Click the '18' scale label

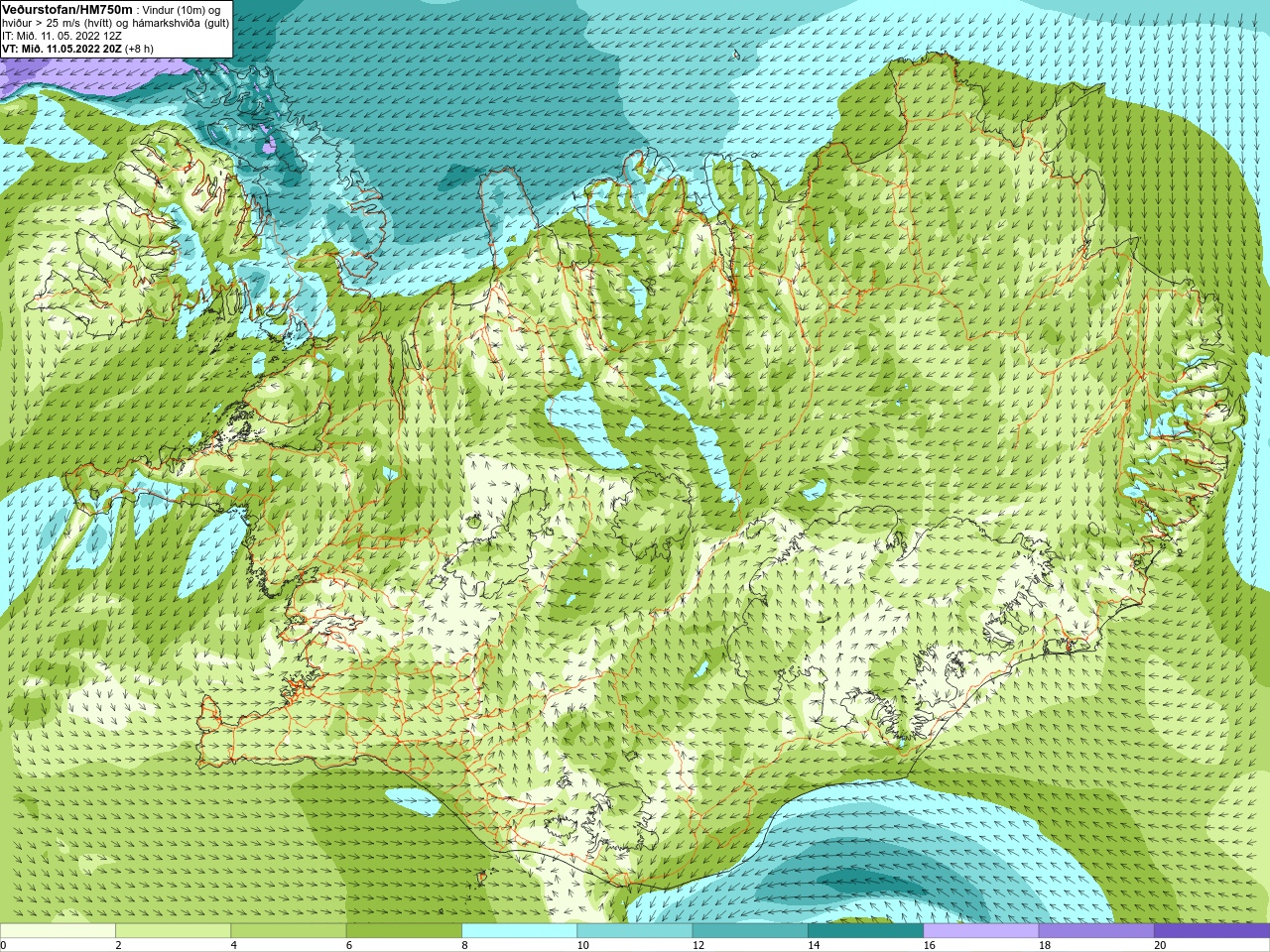coord(1045,945)
